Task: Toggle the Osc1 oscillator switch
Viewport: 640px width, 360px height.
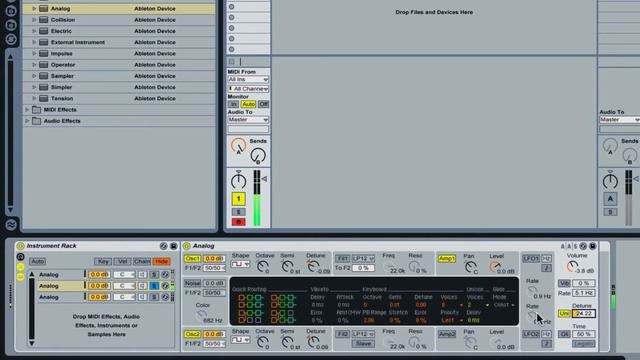Action: [x=192, y=259]
